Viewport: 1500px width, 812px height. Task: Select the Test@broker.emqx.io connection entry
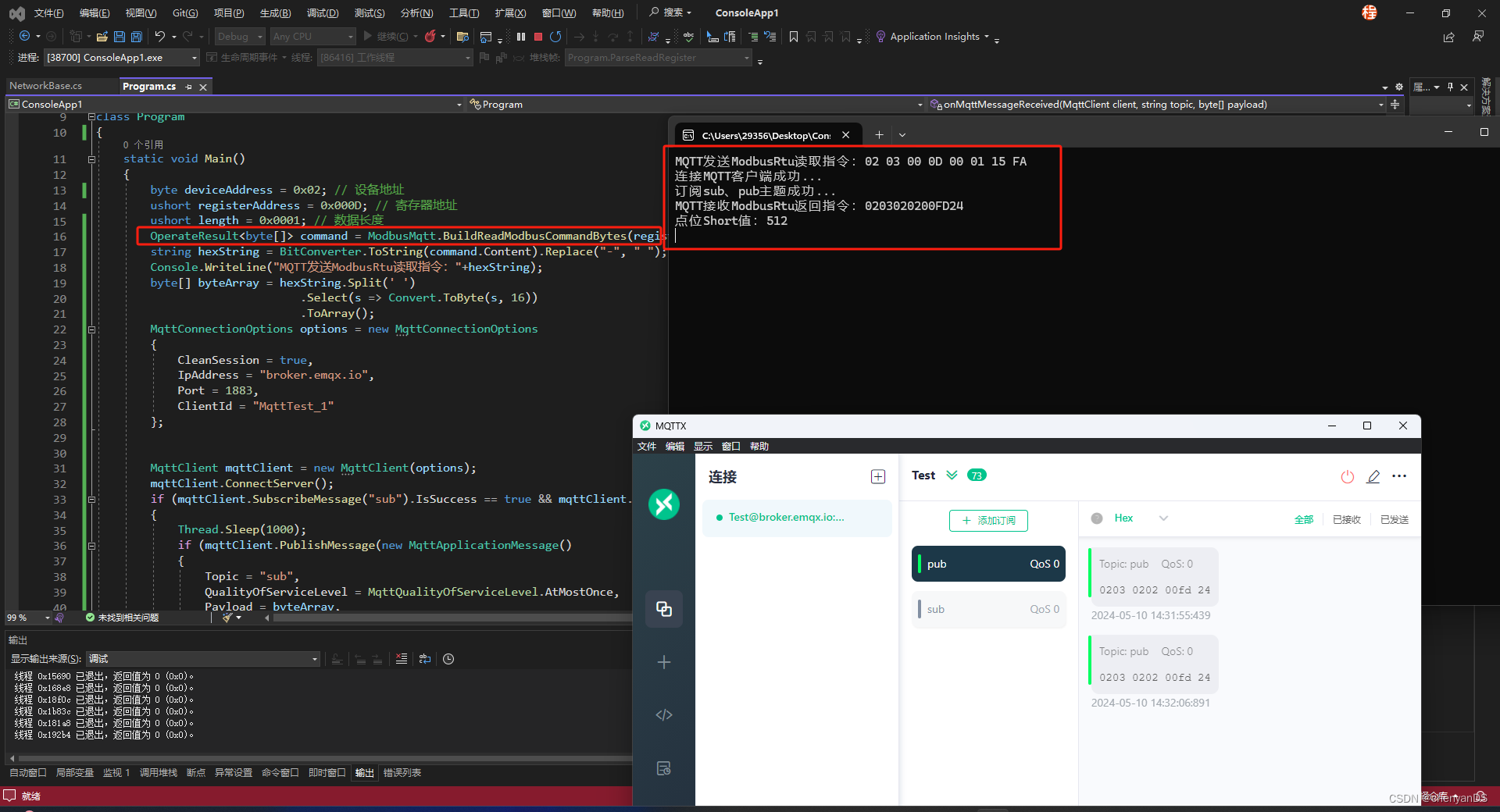[784, 517]
